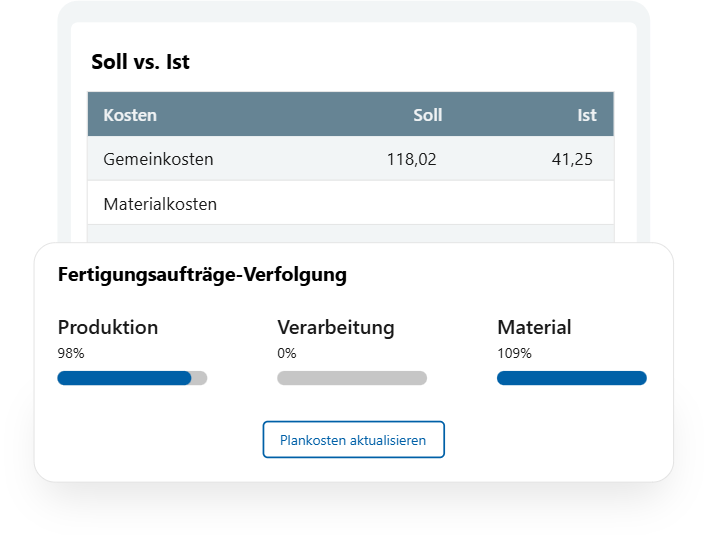The image size is (708, 552).
Task: Click the Material progress bar
Action: [x=572, y=378]
